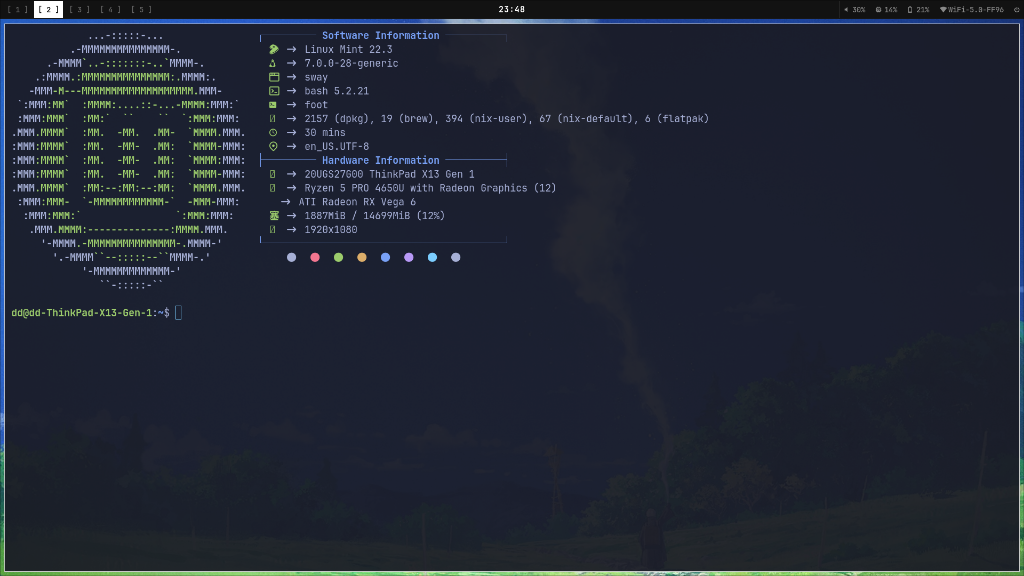Click the '394 (nix-user)' package count
Image resolution: width=1024 pixels, height=576 pixels.
[x=486, y=119]
